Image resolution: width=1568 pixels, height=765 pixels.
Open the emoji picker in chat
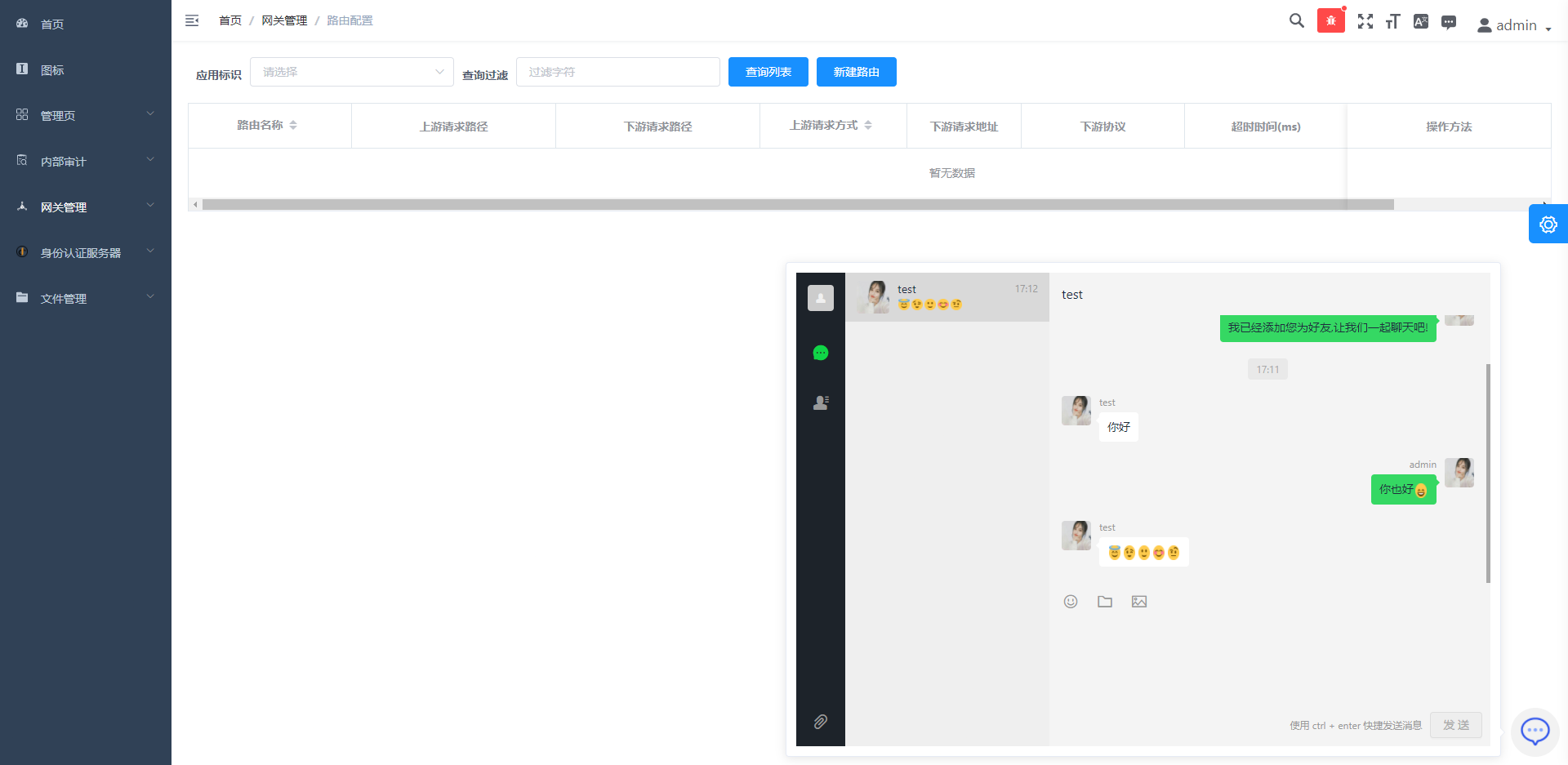pyautogui.click(x=1071, y=602)
